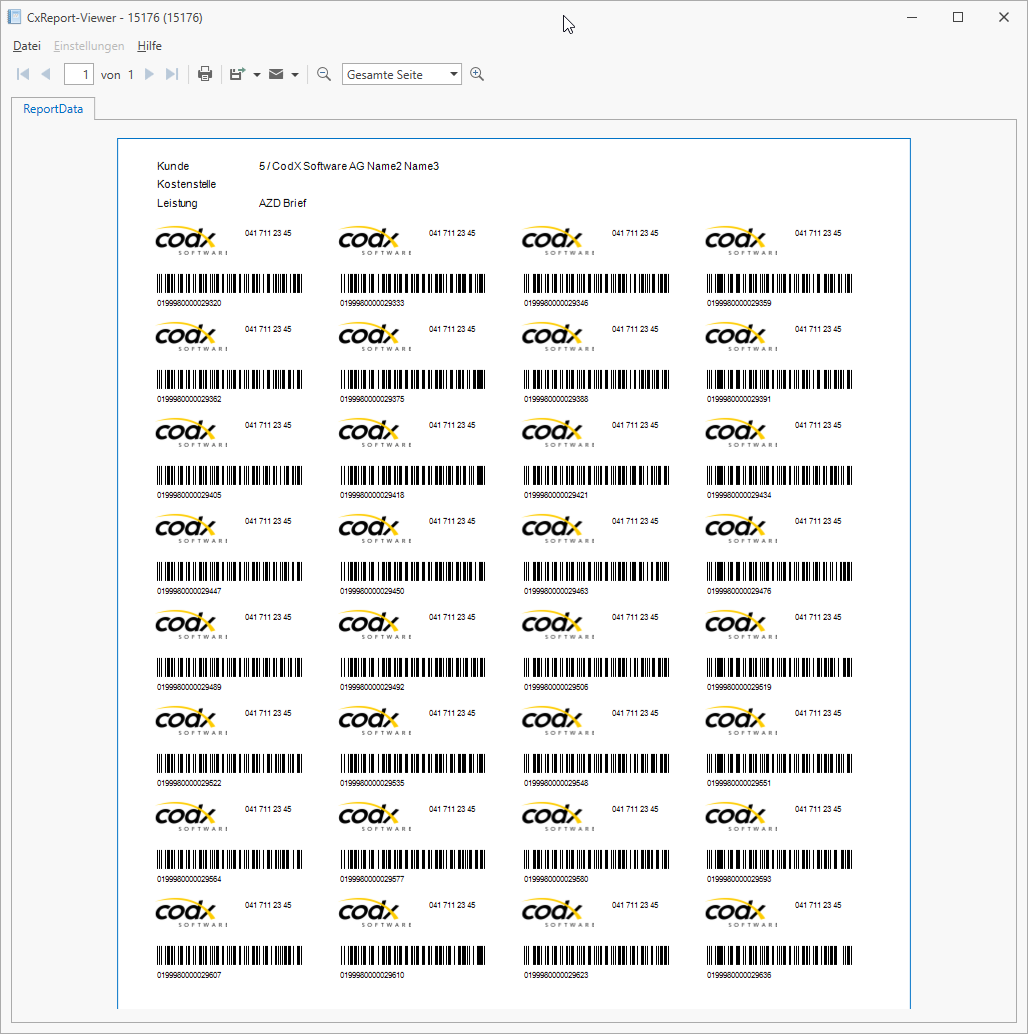Select the ReportData tab
Viewport: 1028px width, 1034px height.
[53, 109]
